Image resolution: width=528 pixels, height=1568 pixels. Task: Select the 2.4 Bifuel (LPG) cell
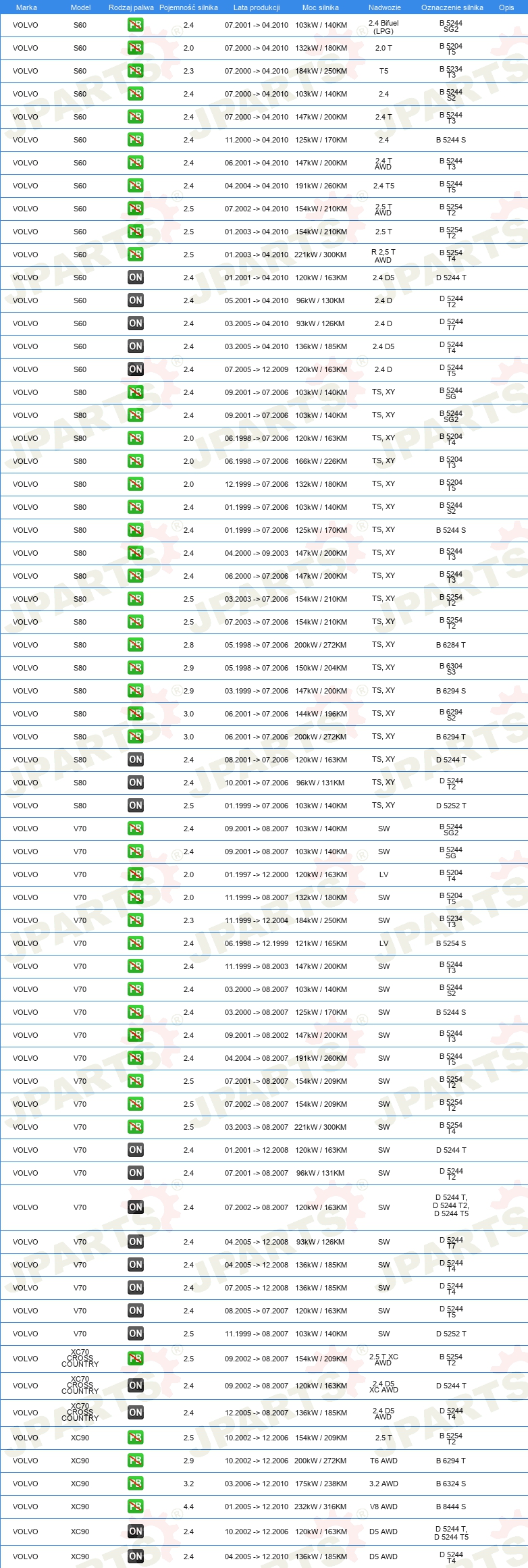point(384,27)
